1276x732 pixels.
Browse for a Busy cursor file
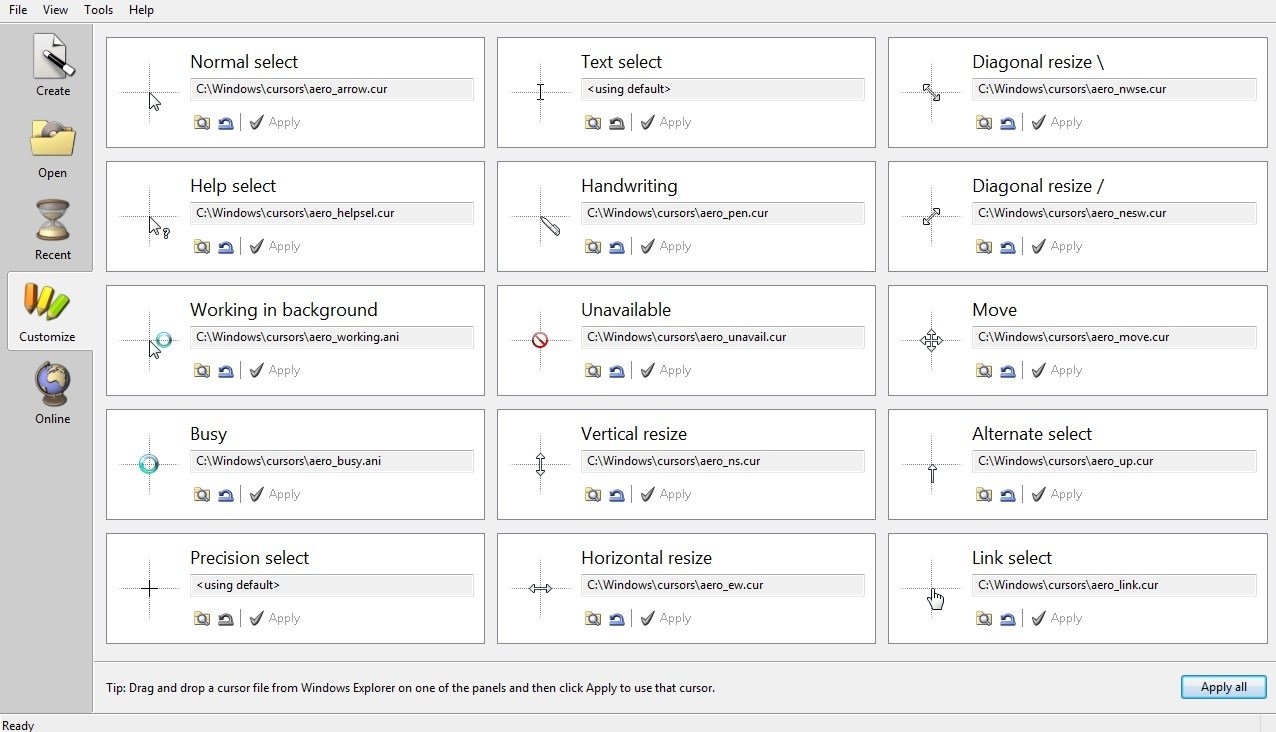click(x=202, y=494)
